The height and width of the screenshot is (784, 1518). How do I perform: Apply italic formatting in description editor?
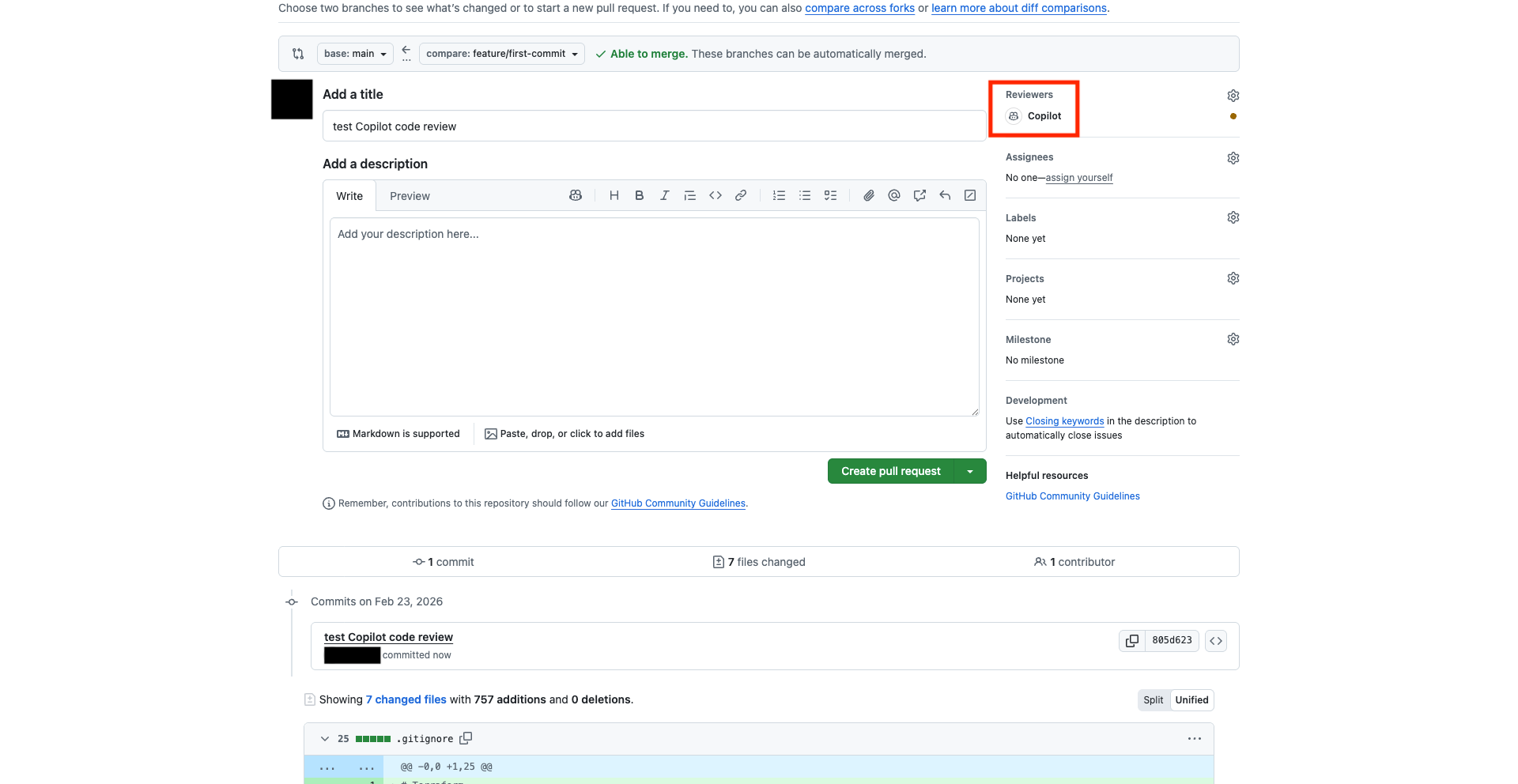664,196
